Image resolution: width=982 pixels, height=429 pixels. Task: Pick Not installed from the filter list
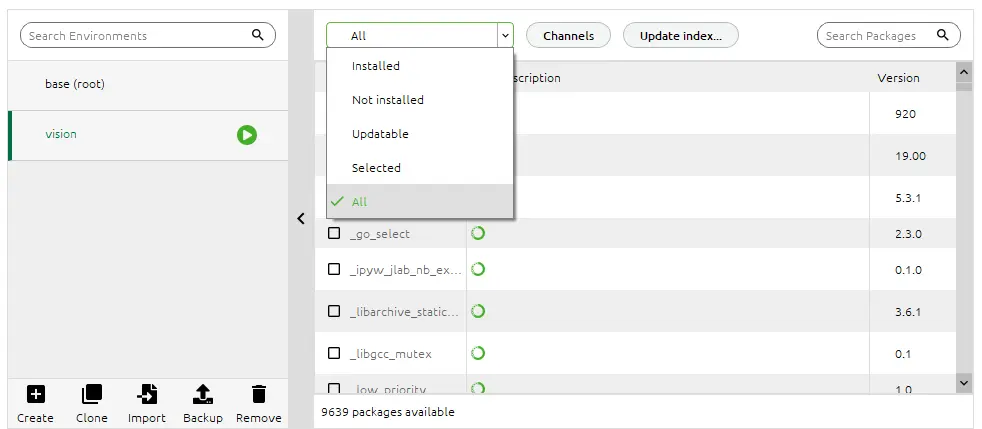(x=388, y=100)
